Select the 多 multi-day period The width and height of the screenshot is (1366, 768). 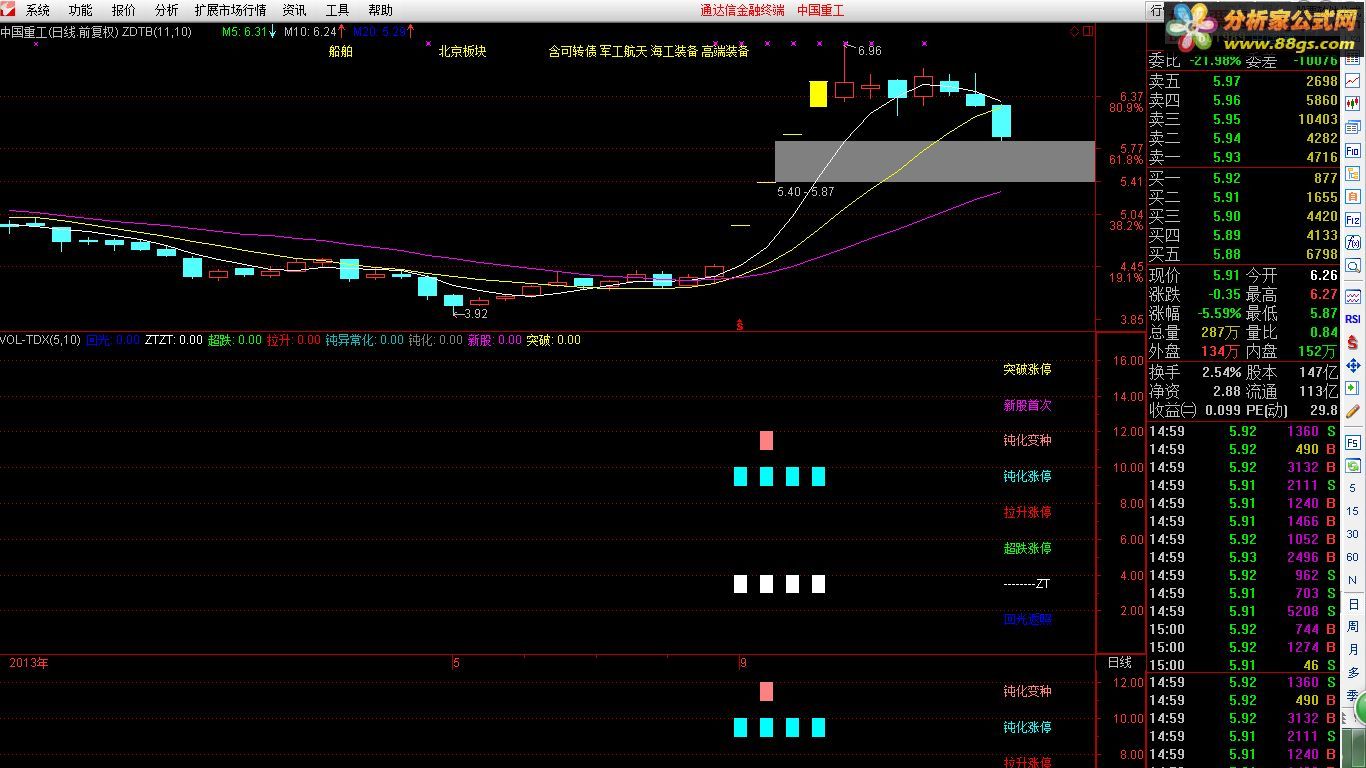(x=1352, y=672)
